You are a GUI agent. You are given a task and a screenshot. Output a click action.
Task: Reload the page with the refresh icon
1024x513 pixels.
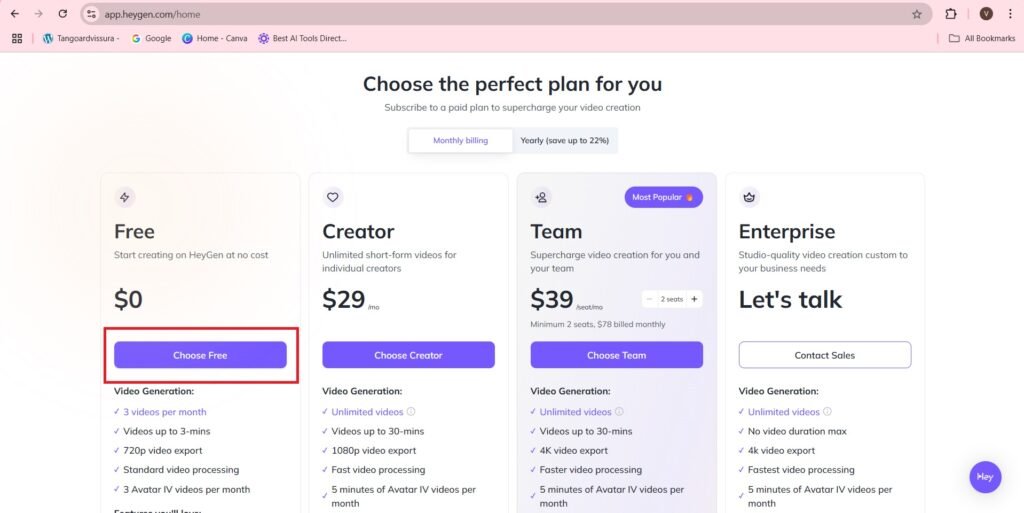(x=63, y=14)
